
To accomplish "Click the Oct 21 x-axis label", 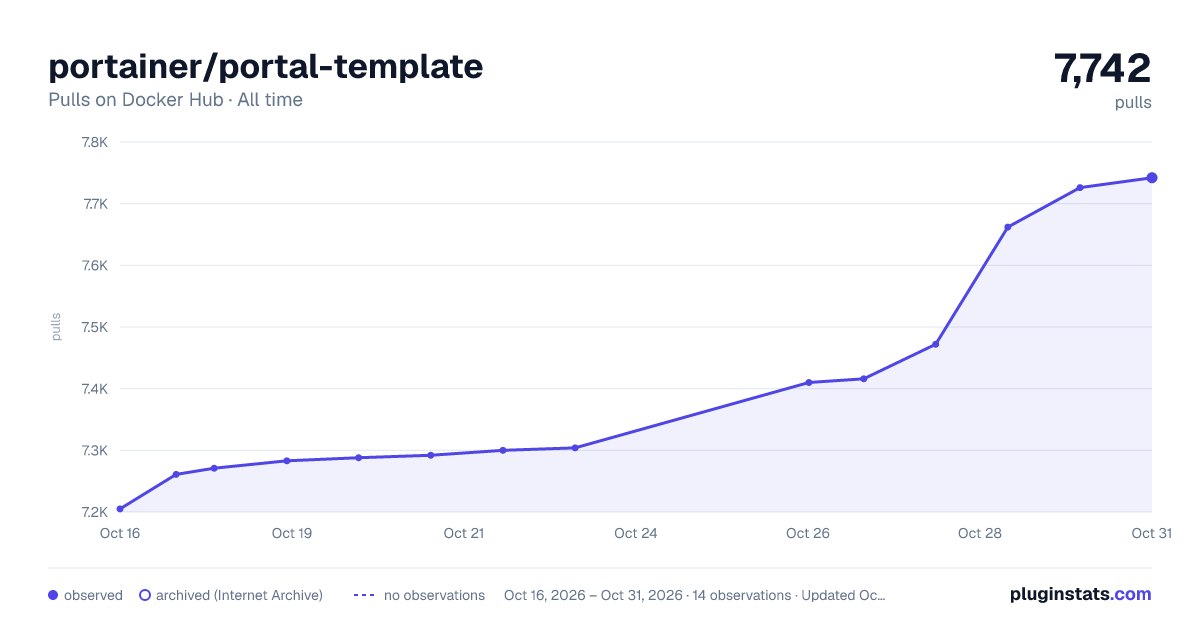I will pos(464,533).
